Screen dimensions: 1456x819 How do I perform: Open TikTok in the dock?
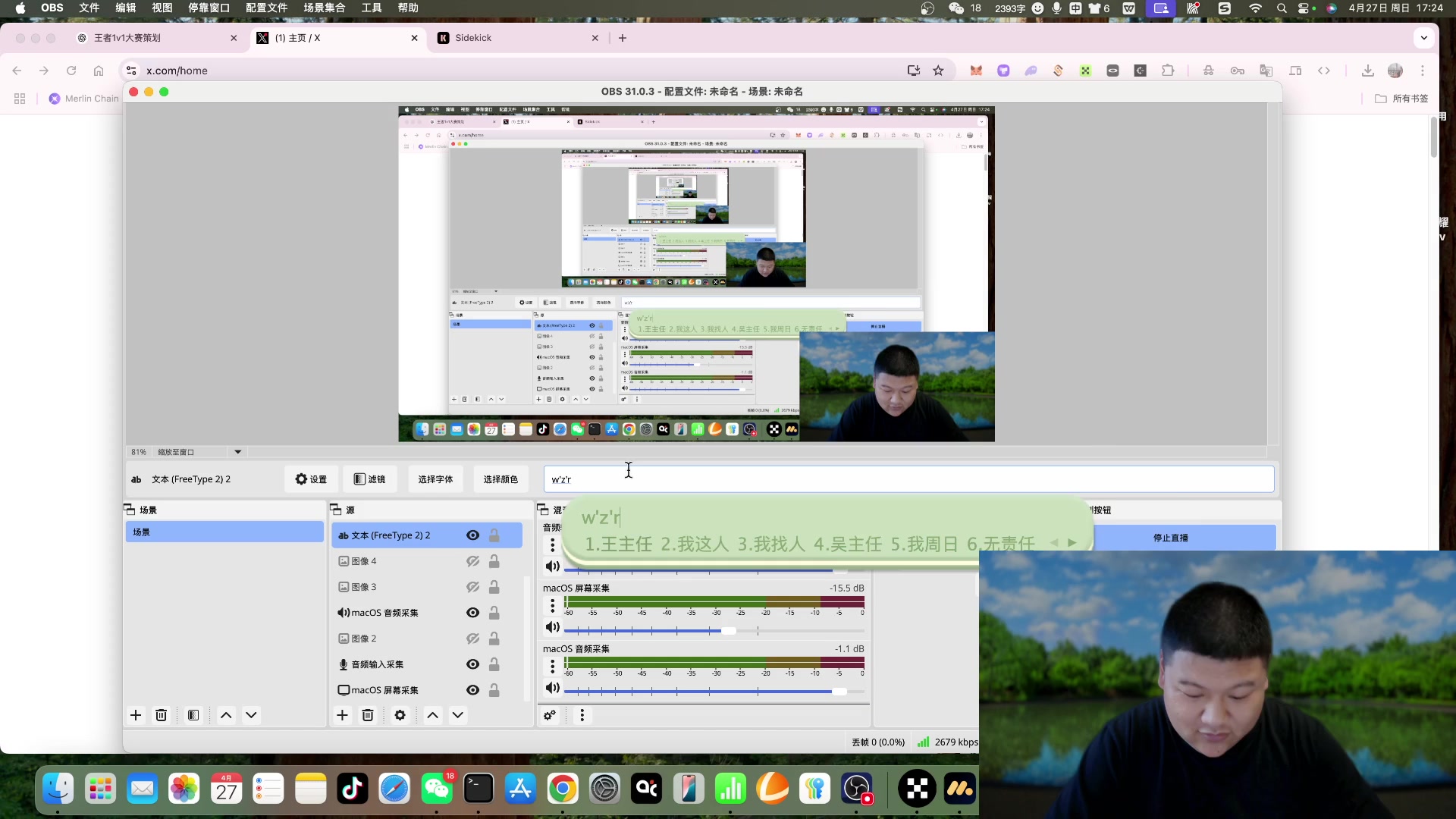click(x=352, y=789)
